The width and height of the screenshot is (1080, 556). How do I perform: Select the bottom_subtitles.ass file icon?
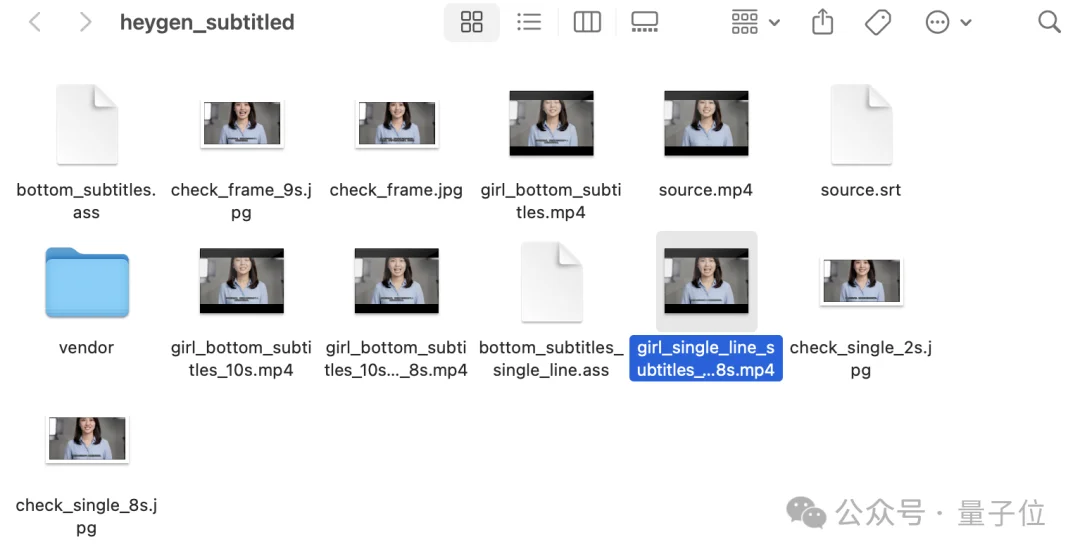coord(87,125)
